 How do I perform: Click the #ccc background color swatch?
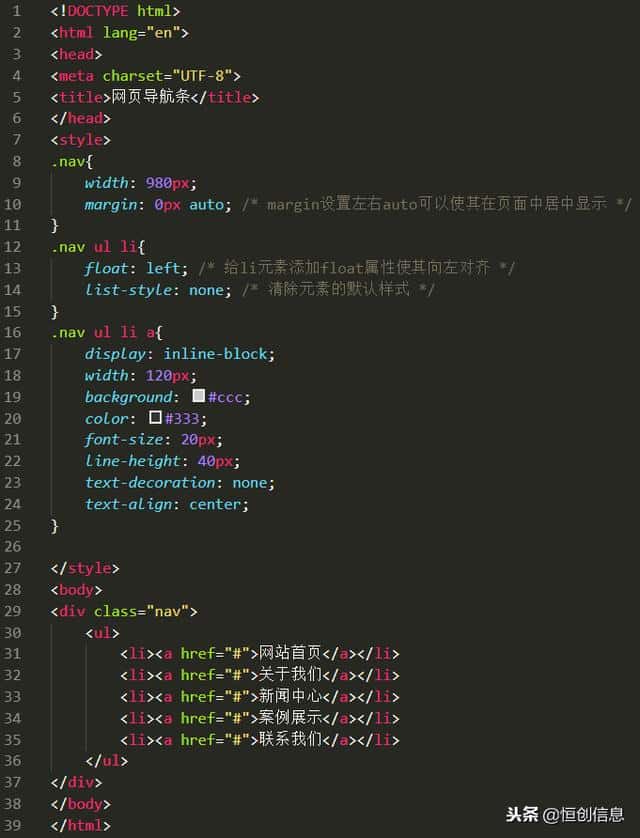point(199,395)
